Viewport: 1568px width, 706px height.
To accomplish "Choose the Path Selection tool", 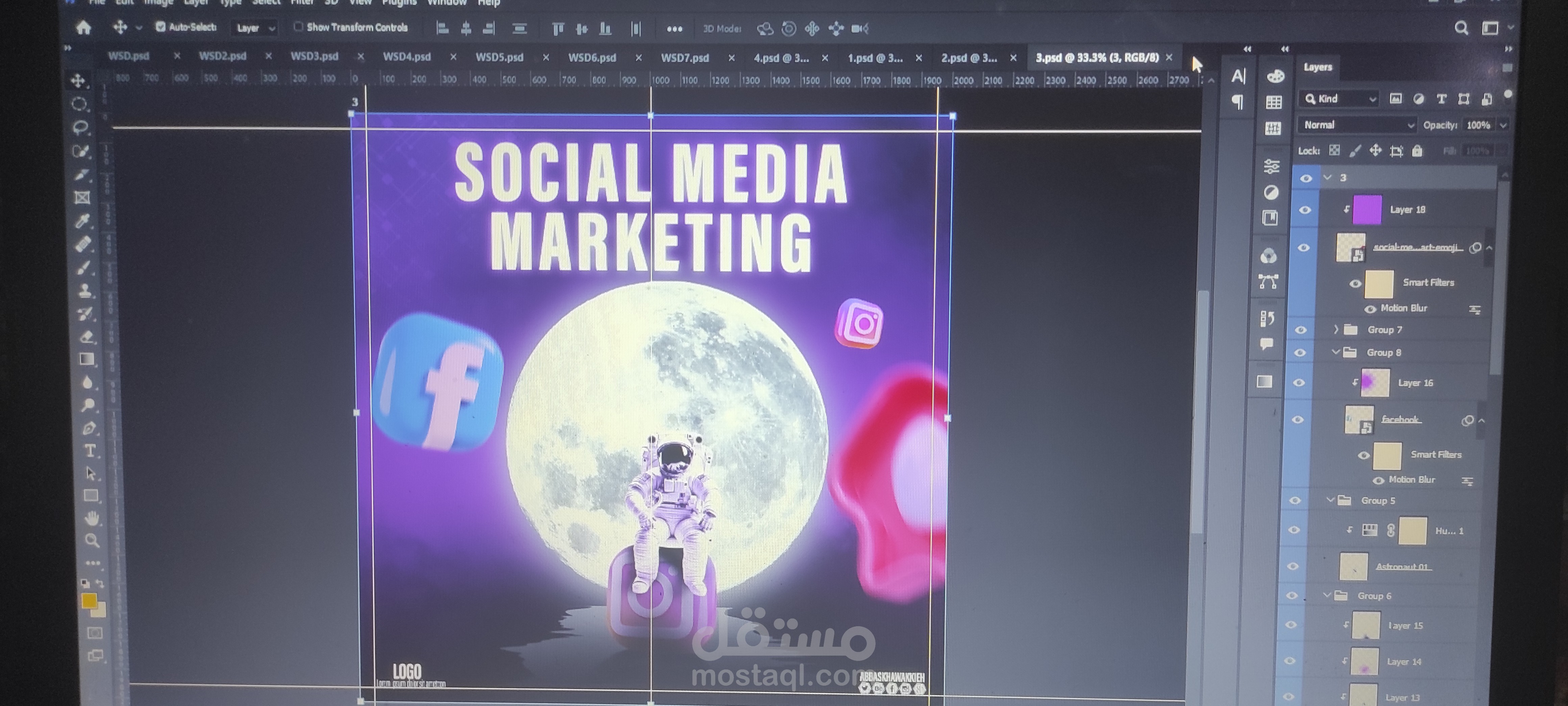I will click(x=91, y=473).
